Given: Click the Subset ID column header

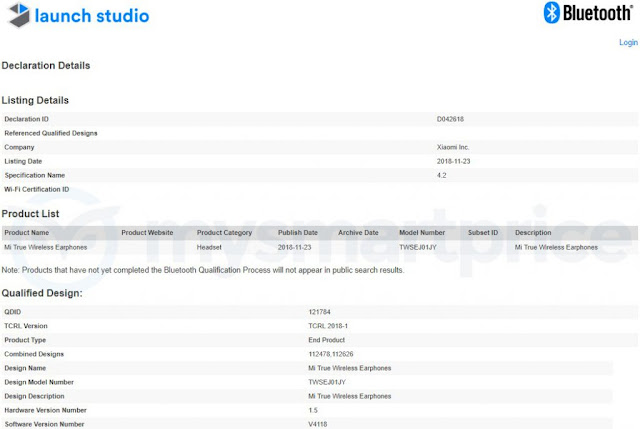Looking at the screenshot, I should point(483,233).
